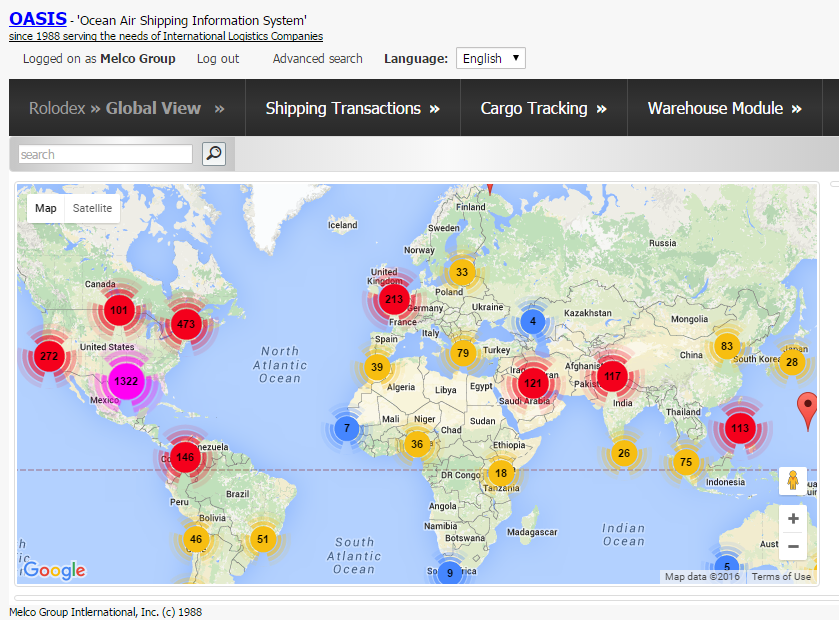
Task: Click the 18 cluster near Tanzania
Action: 501,473
